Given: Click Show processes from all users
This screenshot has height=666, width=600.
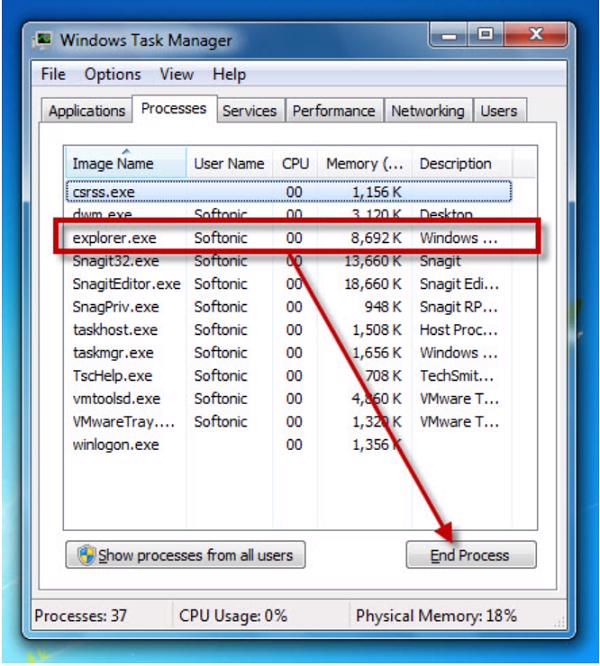Looking at the screenshot, I should click(x=186, y=555).
